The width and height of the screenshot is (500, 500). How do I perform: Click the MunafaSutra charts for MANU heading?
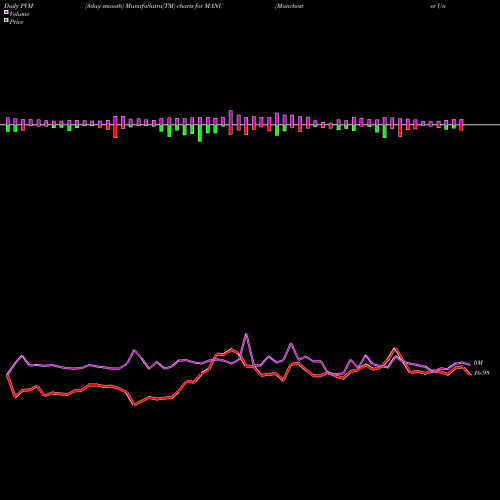pos(154,6)
